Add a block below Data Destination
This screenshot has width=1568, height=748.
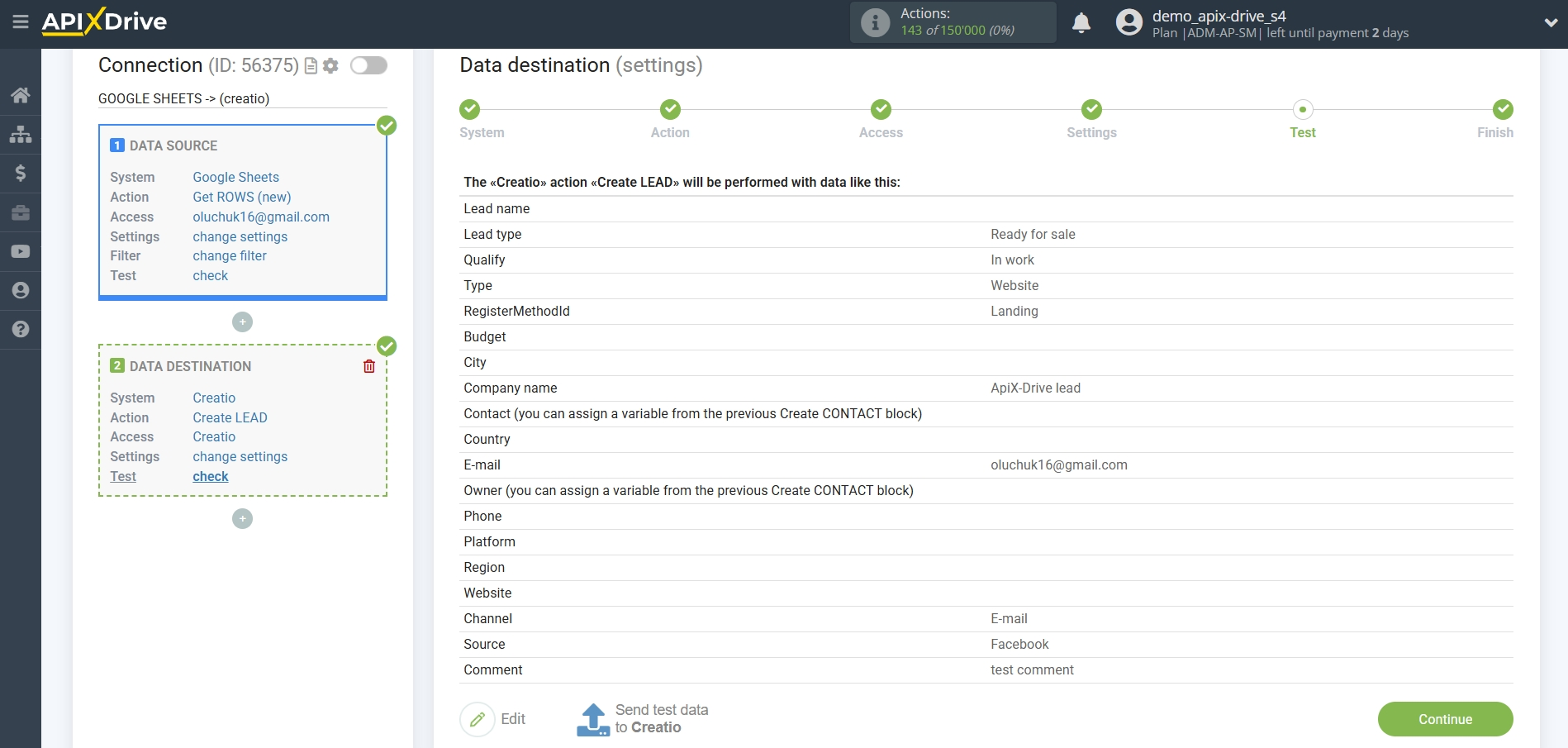(242, 518)
